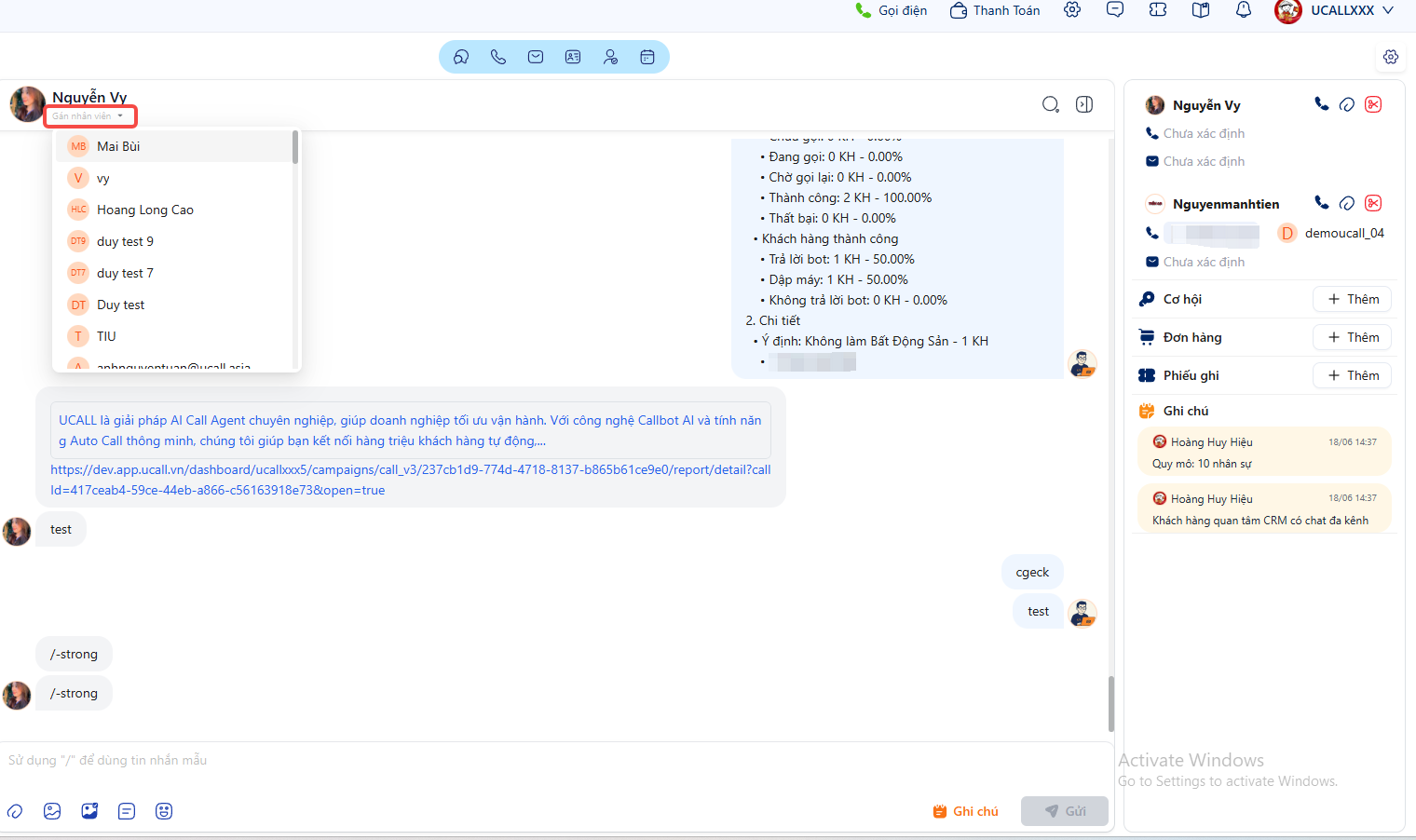Add a new Cơ hội with Thêm
Viewport: 1416px width, 840px height.
tap(1353, 299)
